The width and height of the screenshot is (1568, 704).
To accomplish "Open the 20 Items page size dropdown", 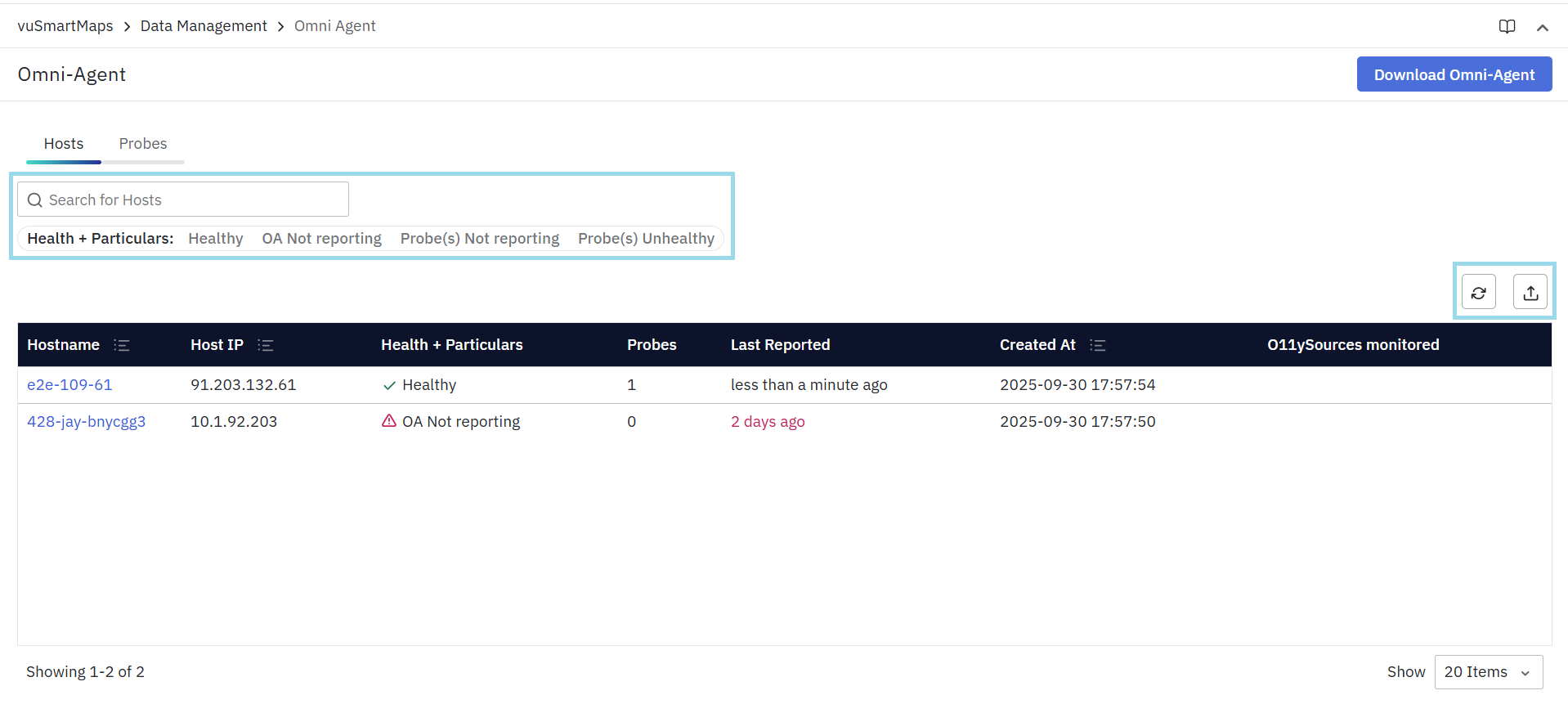I will 1488,672.
